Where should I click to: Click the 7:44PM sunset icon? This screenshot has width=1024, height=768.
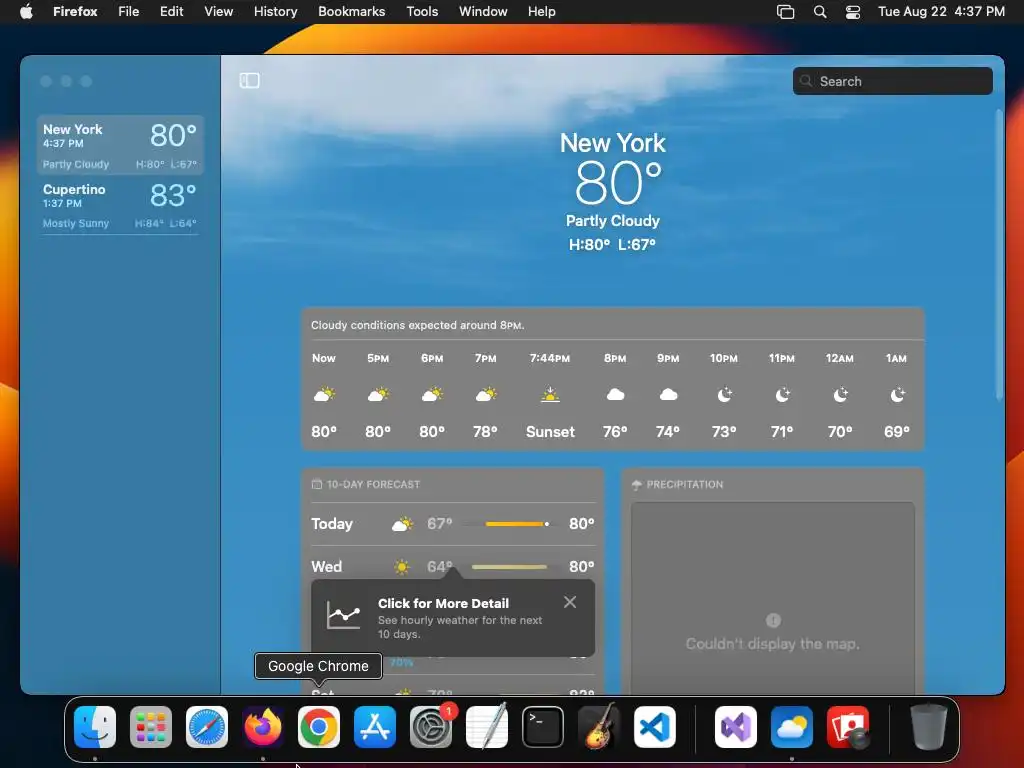(550, 394)
